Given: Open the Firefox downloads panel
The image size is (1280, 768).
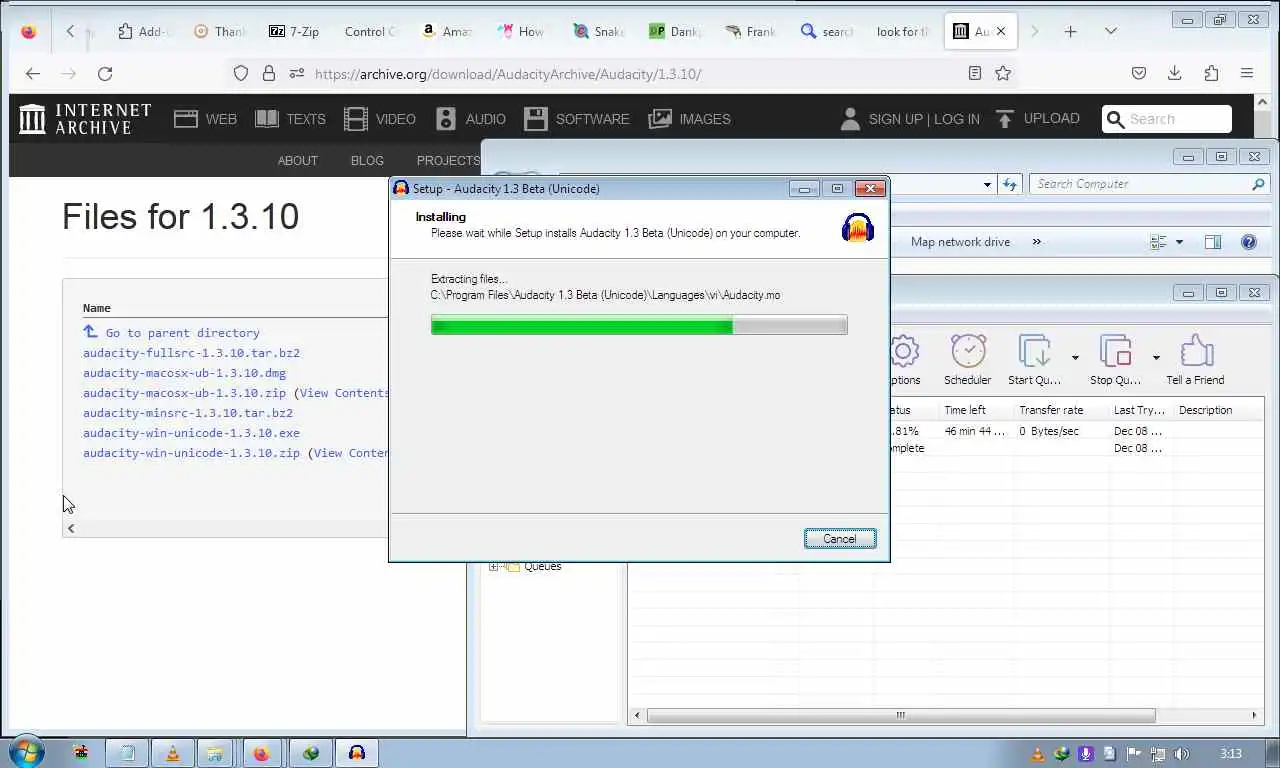Looking at the screenshot, I should tap(1175, 73).
